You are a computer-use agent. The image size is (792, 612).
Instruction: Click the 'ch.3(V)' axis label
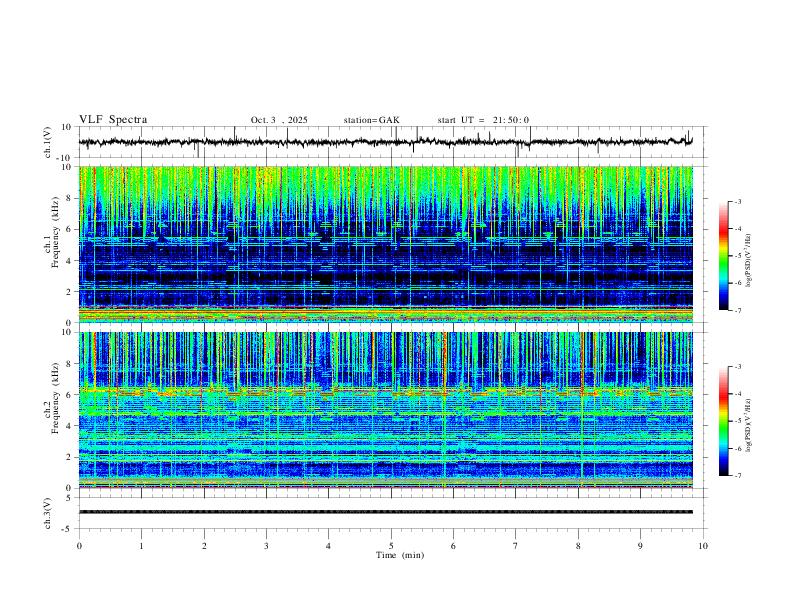48,513
